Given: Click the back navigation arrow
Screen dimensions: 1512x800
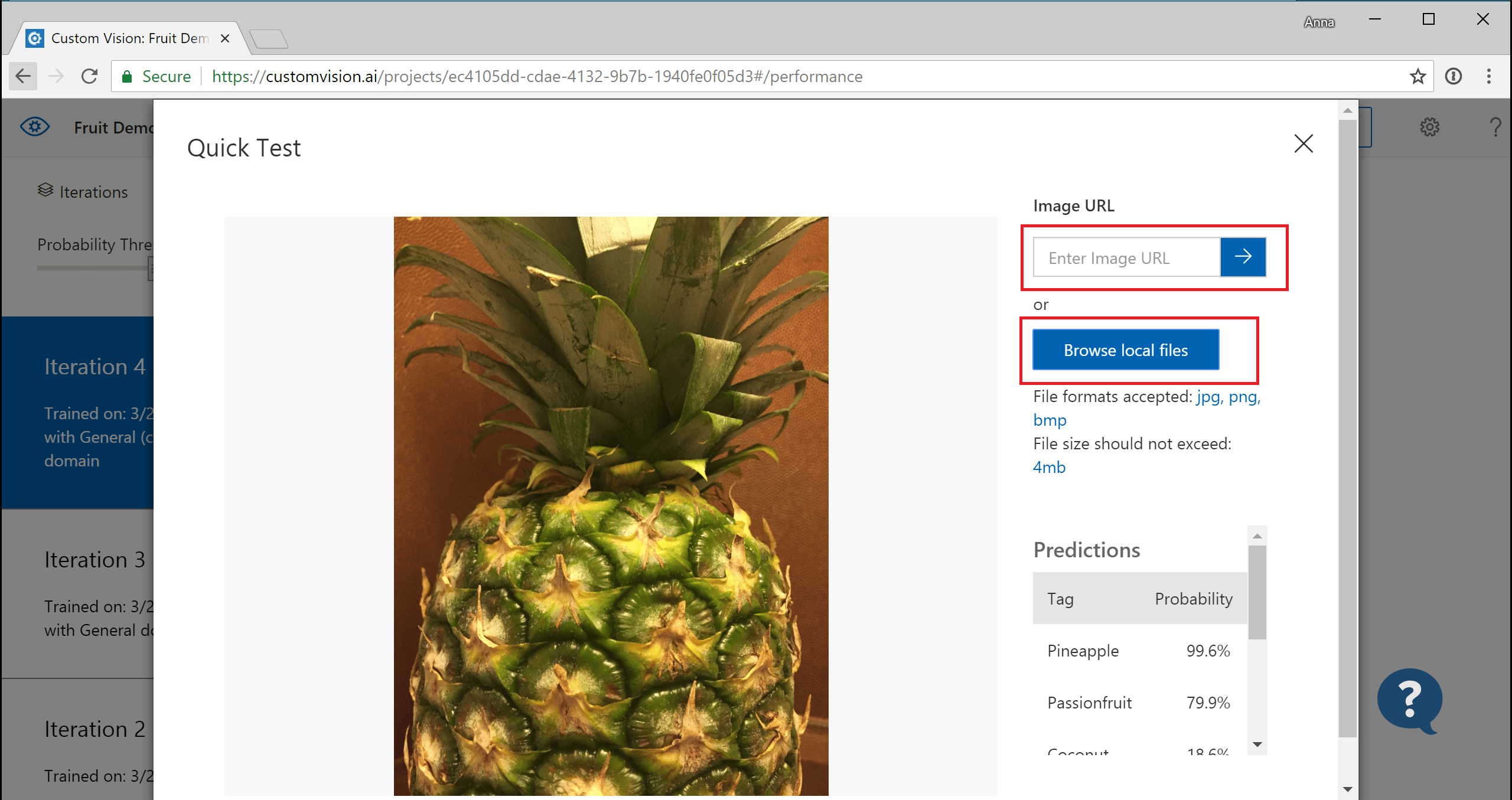Looking at the screenshot, I should pyautogui.click(x=24, y=76).
